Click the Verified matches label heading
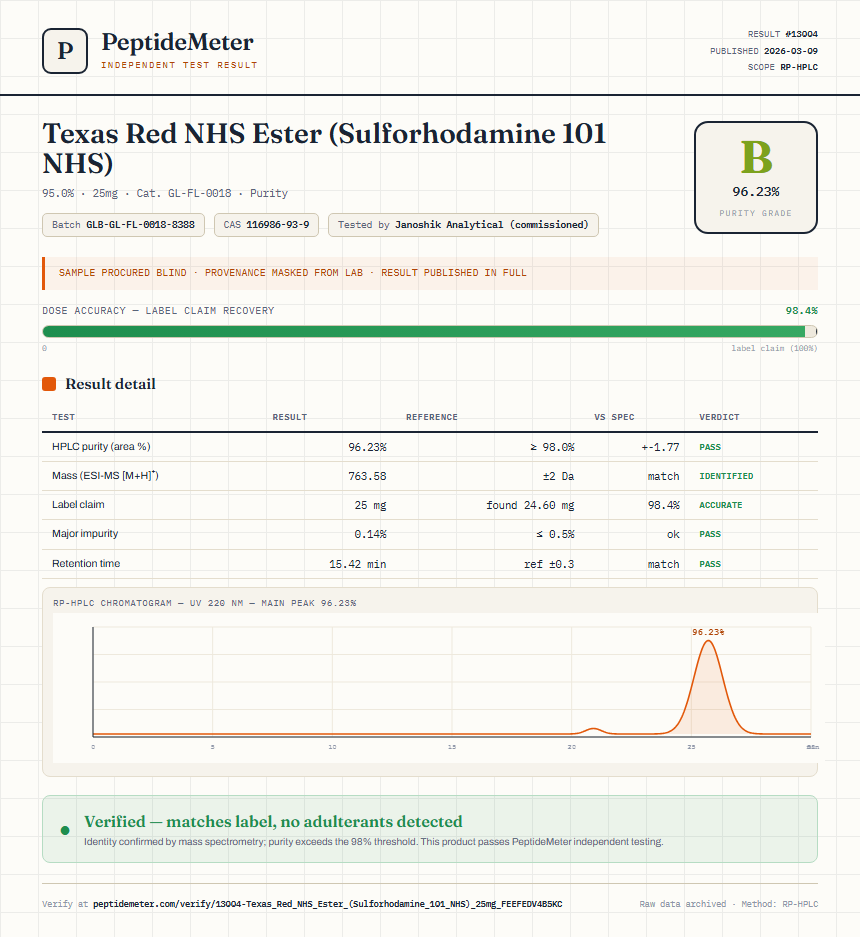 pyautogui.click(x=273, y=822)
